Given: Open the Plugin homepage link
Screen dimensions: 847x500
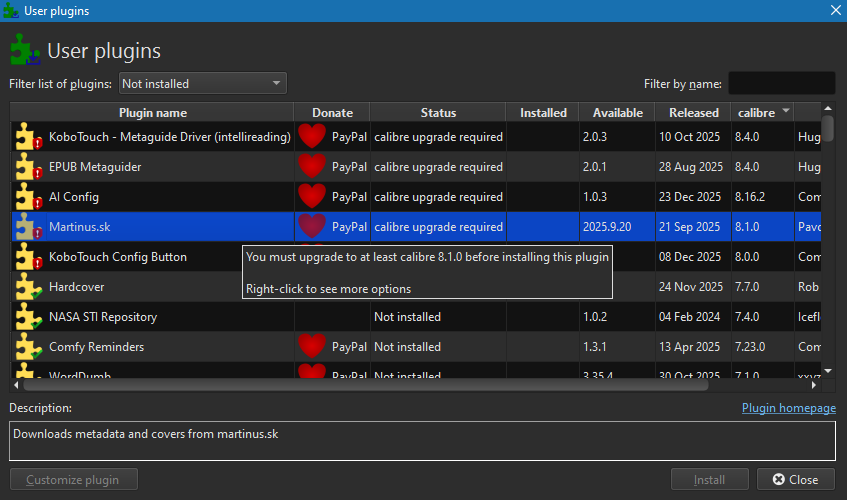Looking at the screenshot, I should (x=789, y=408).
